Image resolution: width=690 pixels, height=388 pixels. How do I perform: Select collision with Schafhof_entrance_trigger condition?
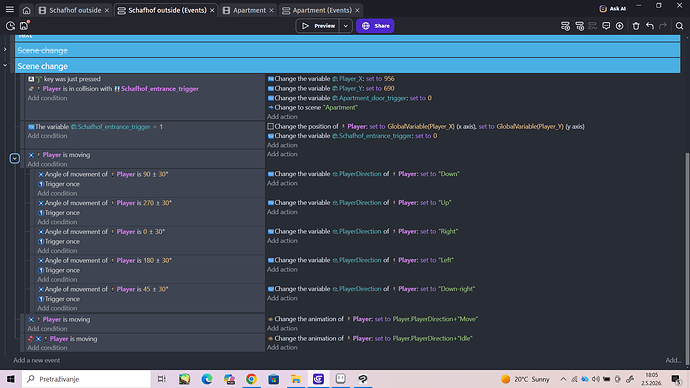tap(113, 89)
